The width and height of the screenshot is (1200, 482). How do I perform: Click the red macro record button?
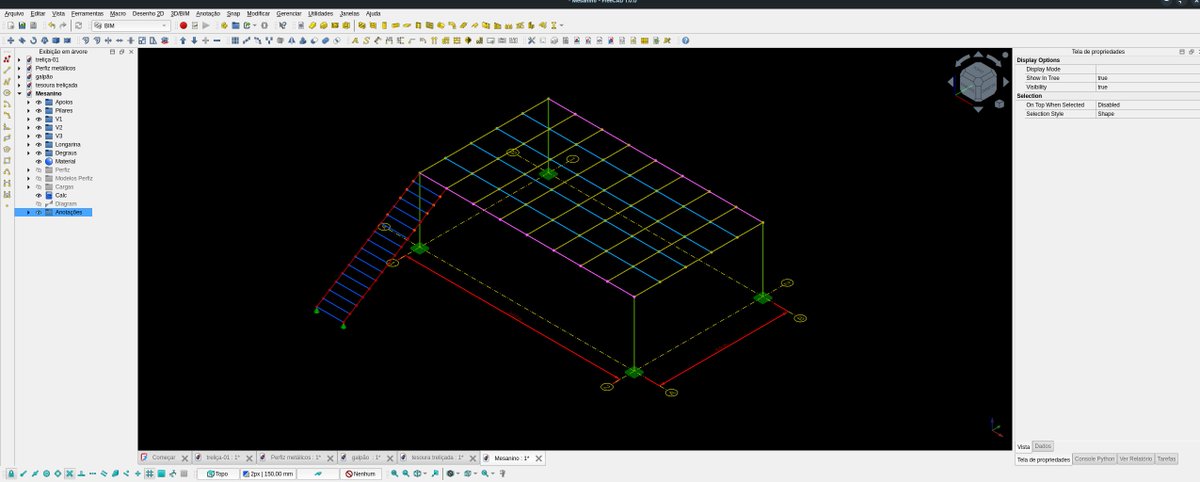[x=183, y=25]
